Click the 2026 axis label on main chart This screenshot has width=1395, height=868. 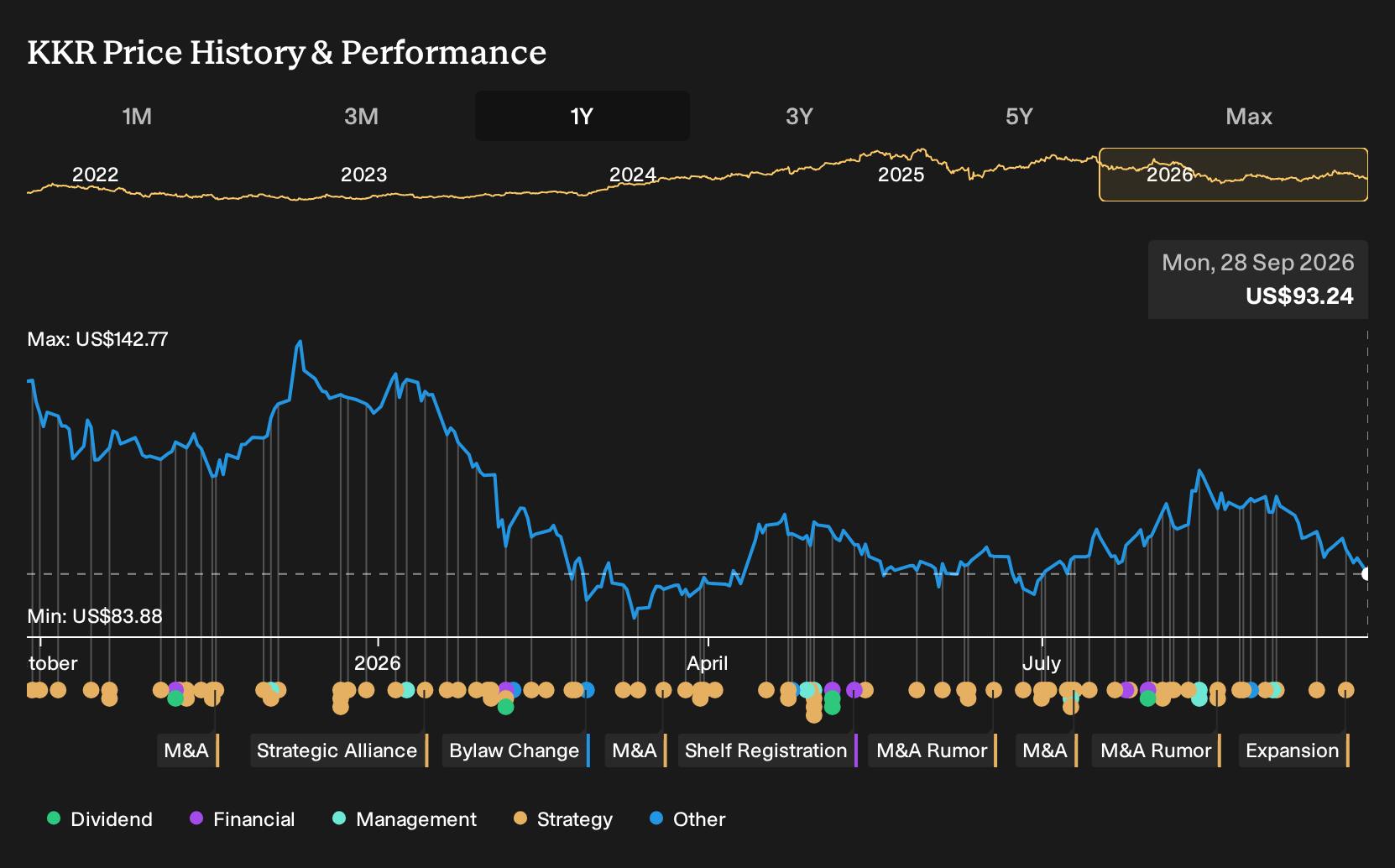pos(378,663)
